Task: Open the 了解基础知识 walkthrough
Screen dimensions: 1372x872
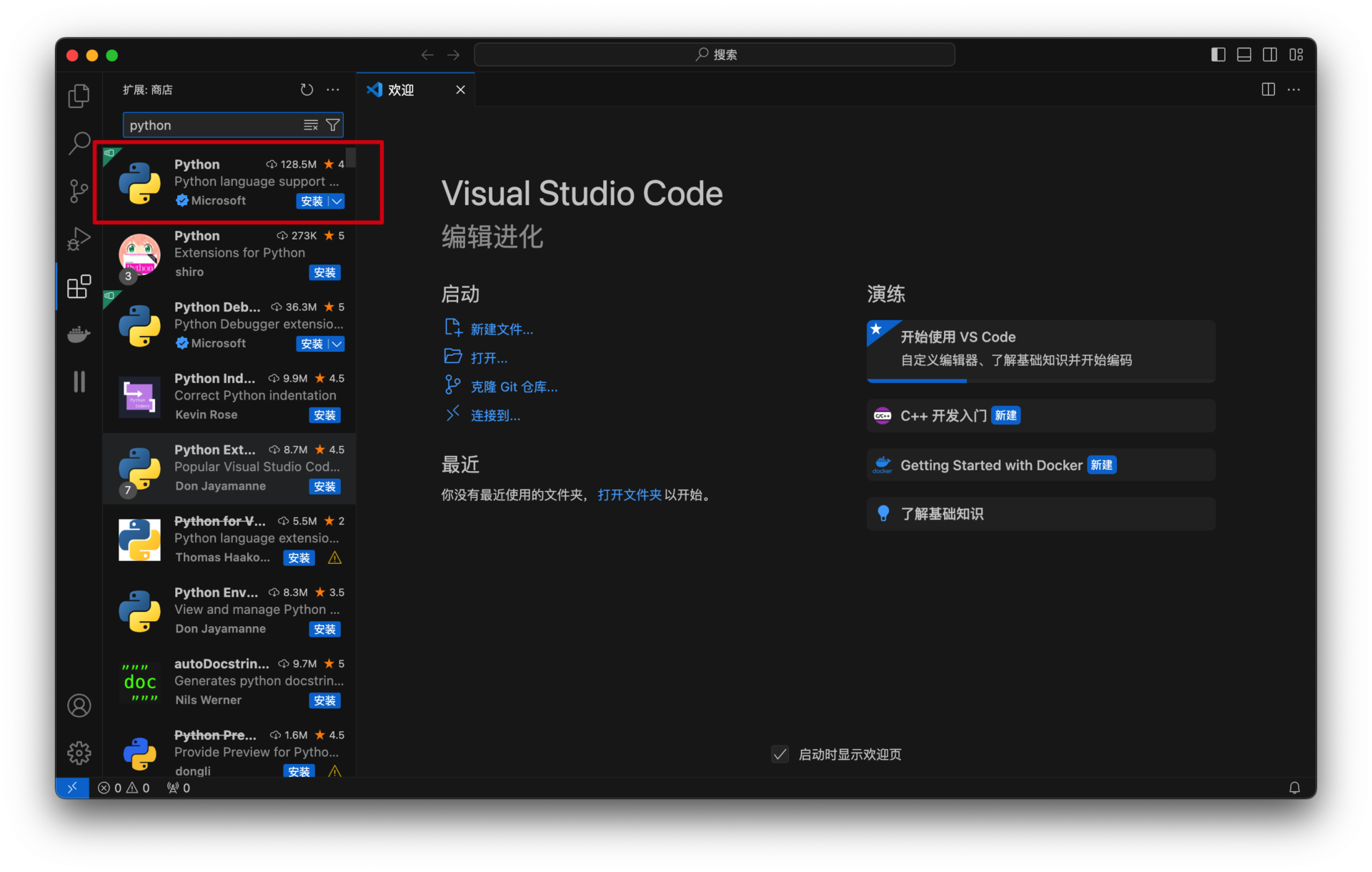Action: pyautogui.click(x=1040, y=514)
